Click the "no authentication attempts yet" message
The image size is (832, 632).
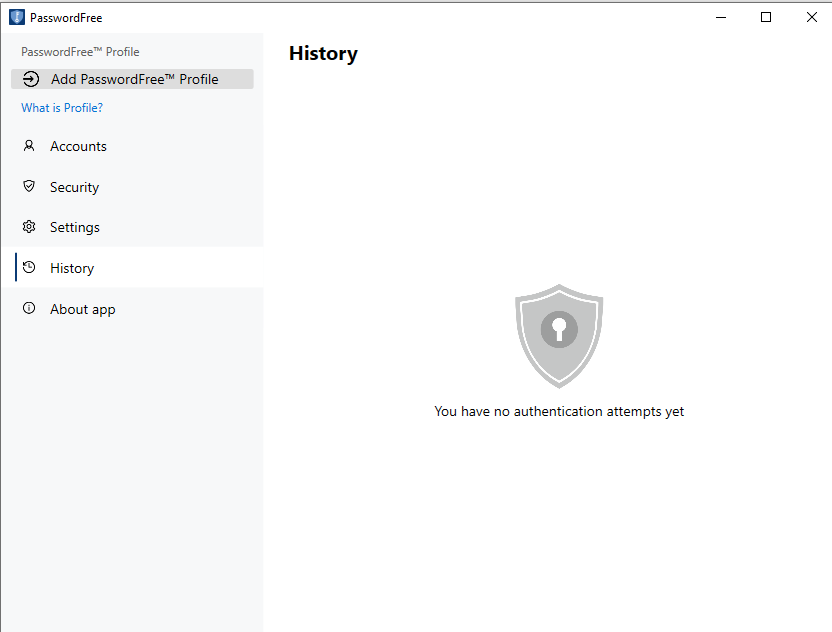tap(559, 411)
